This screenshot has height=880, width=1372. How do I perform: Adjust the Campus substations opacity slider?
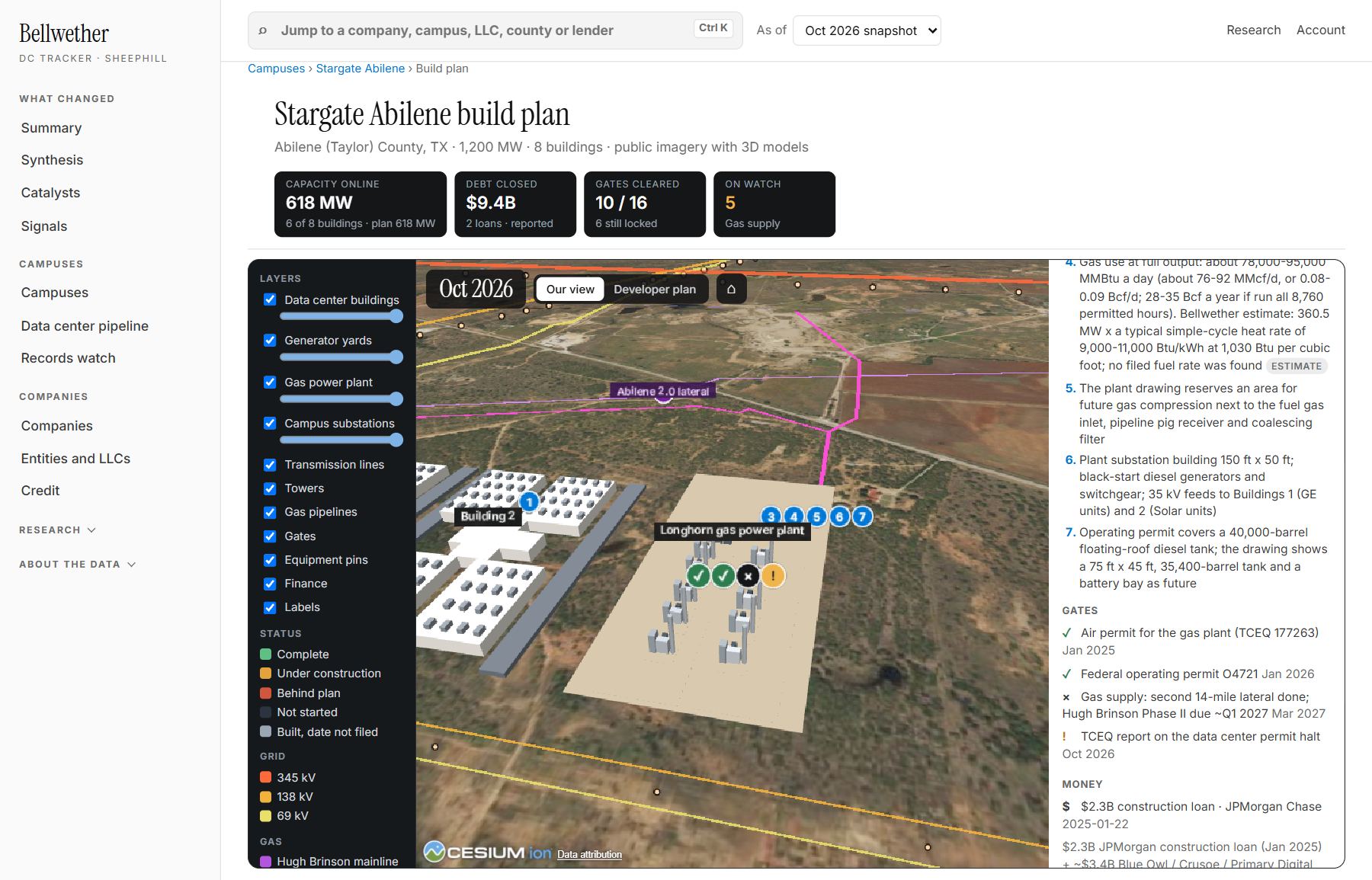point(341,440)
